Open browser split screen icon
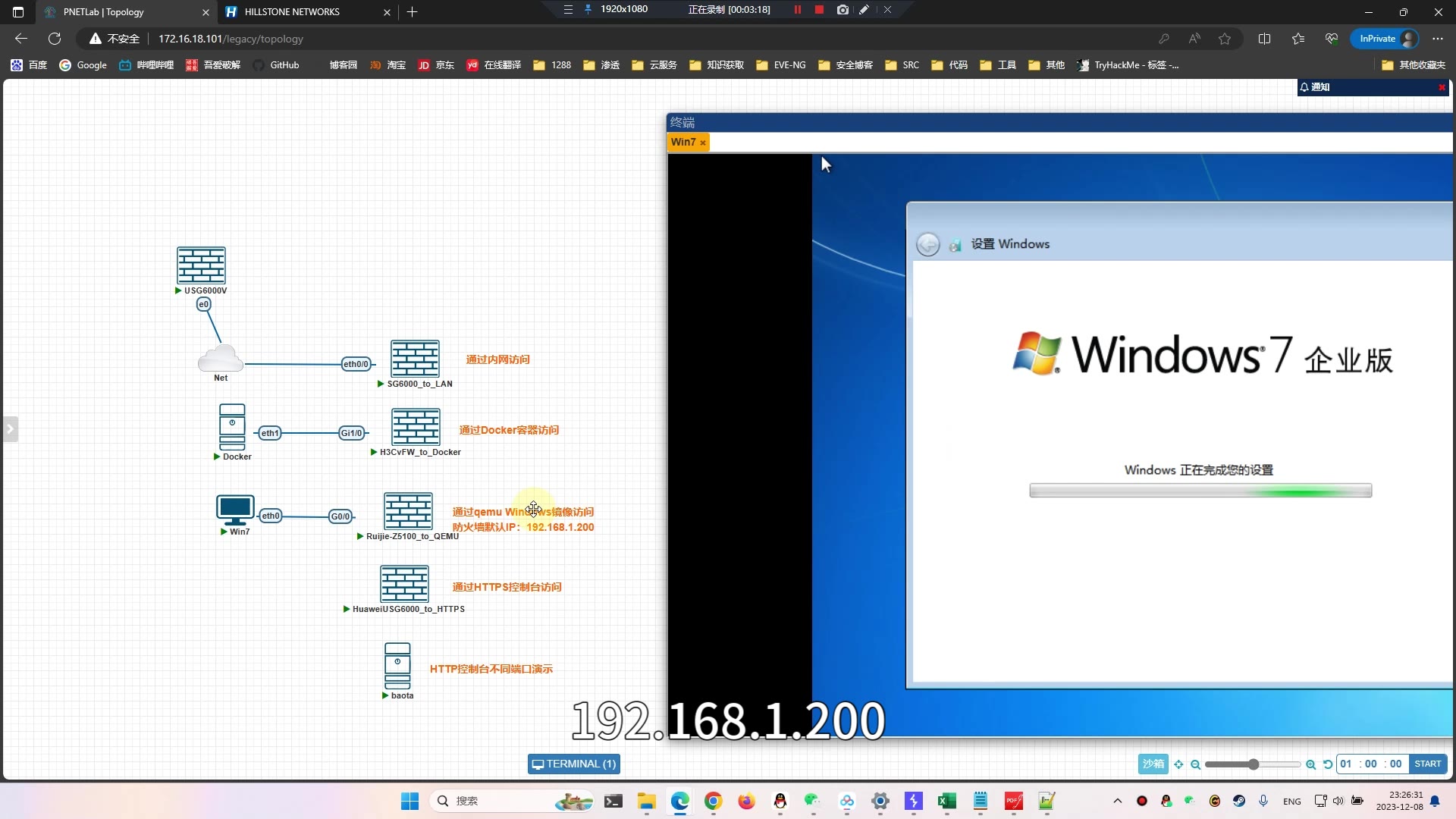 tap(1264, 39)
